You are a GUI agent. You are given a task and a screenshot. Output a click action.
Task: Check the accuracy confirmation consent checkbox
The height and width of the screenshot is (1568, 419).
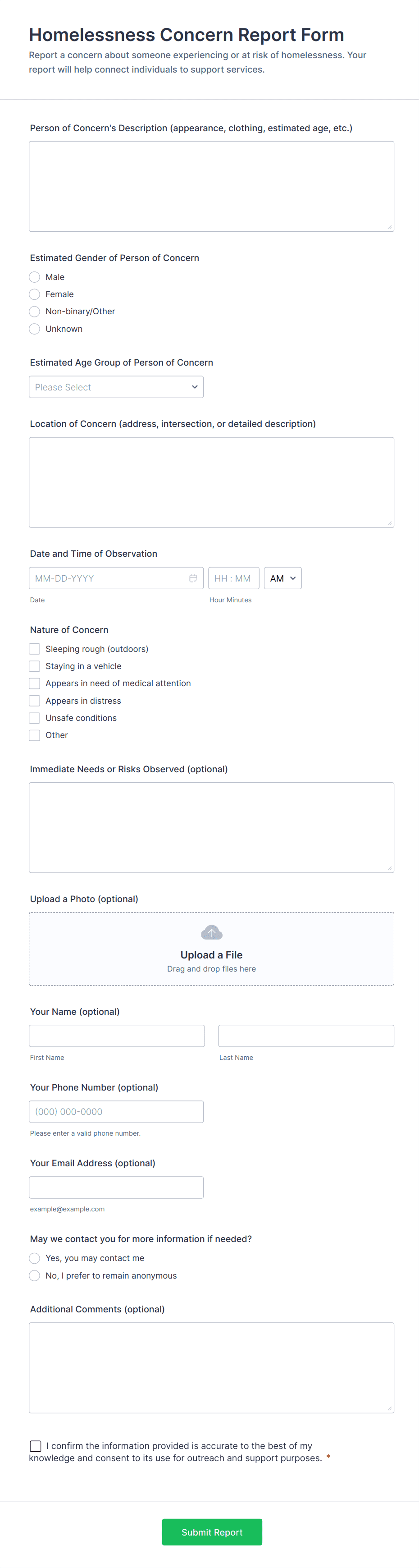point(36,1446)
